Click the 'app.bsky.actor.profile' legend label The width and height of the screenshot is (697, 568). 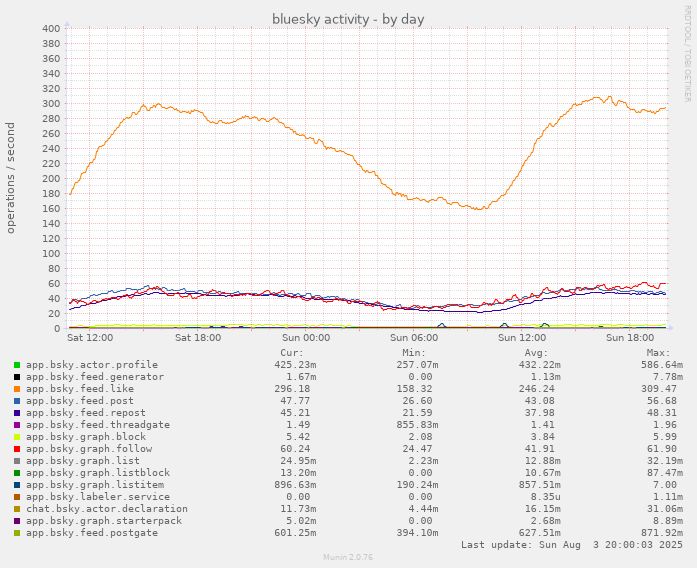92,365
